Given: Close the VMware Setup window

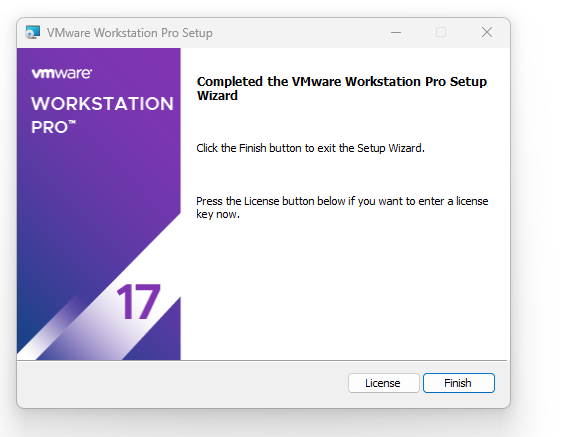Looking at the screenshot, I should pos(487,32).
